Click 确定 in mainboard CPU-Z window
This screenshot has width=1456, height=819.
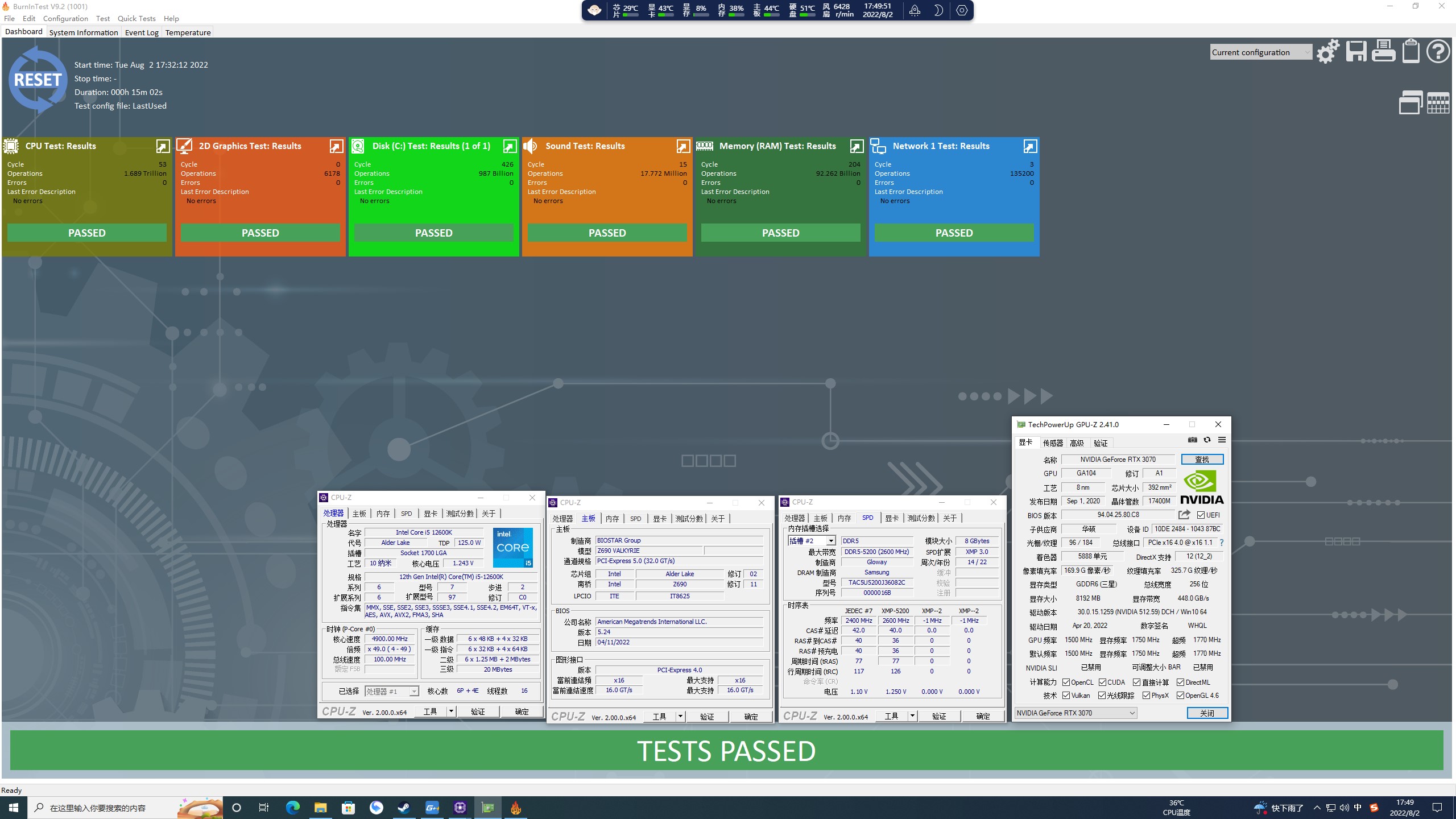click(751, 717)
